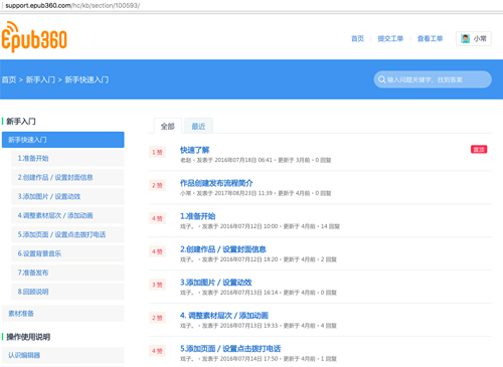Open sidebar section 素材准备
The height and width of the screenshot is (367, 503).
click(63, 313)
